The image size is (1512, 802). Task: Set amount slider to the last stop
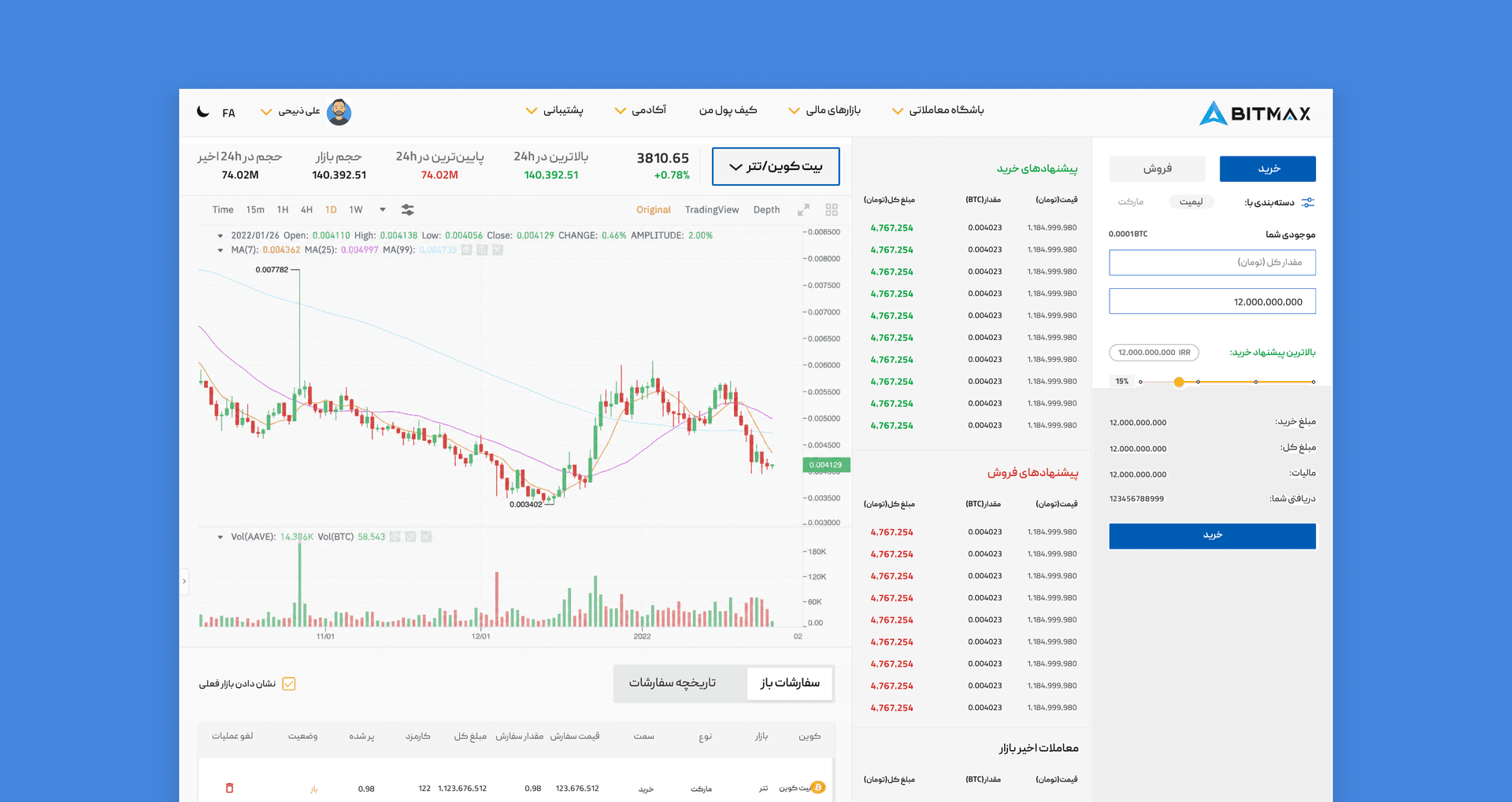[x=1314, y=382]
